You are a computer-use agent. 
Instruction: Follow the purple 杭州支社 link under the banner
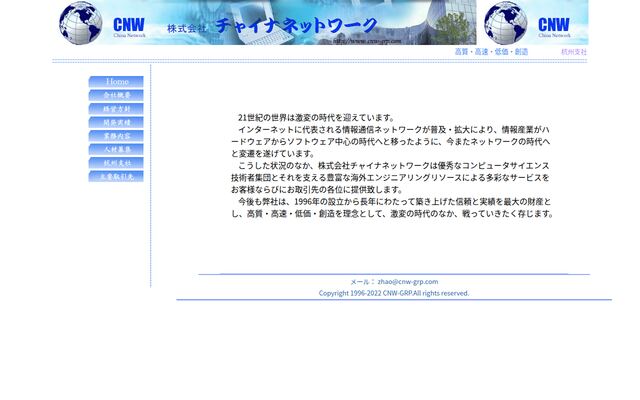point(574,52)
